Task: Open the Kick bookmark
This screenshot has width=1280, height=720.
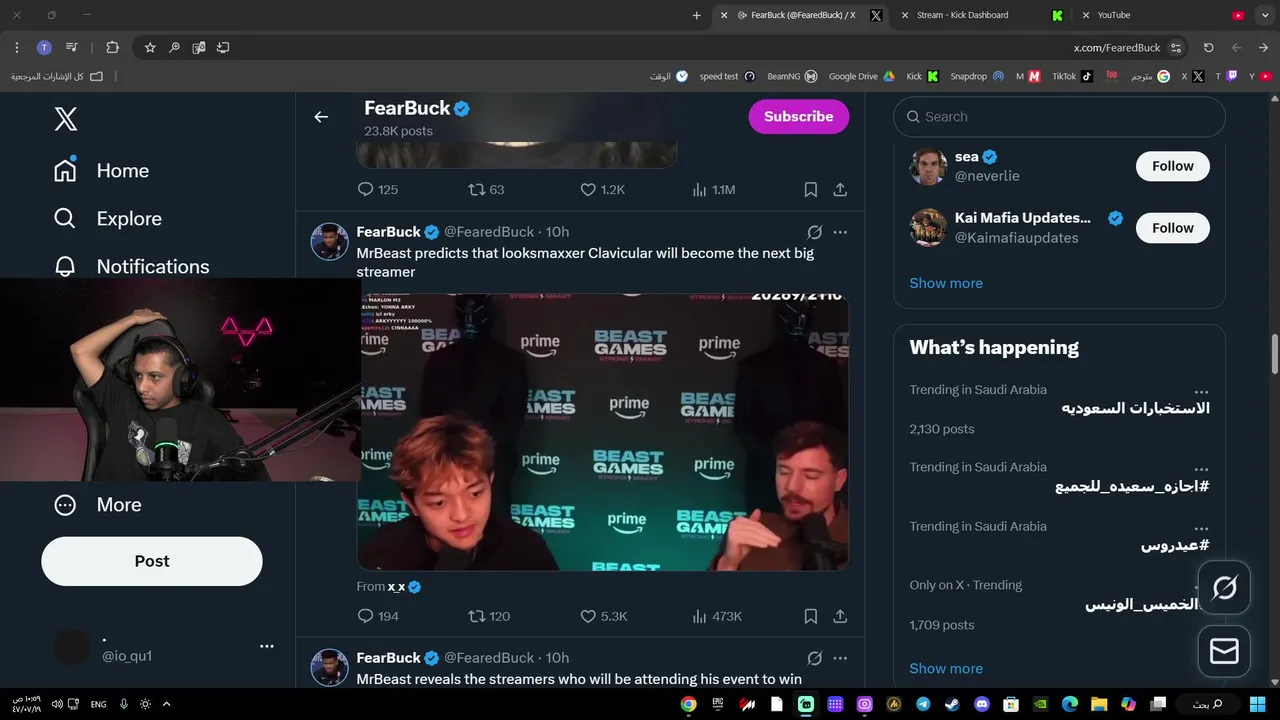Action: point(922,76)
